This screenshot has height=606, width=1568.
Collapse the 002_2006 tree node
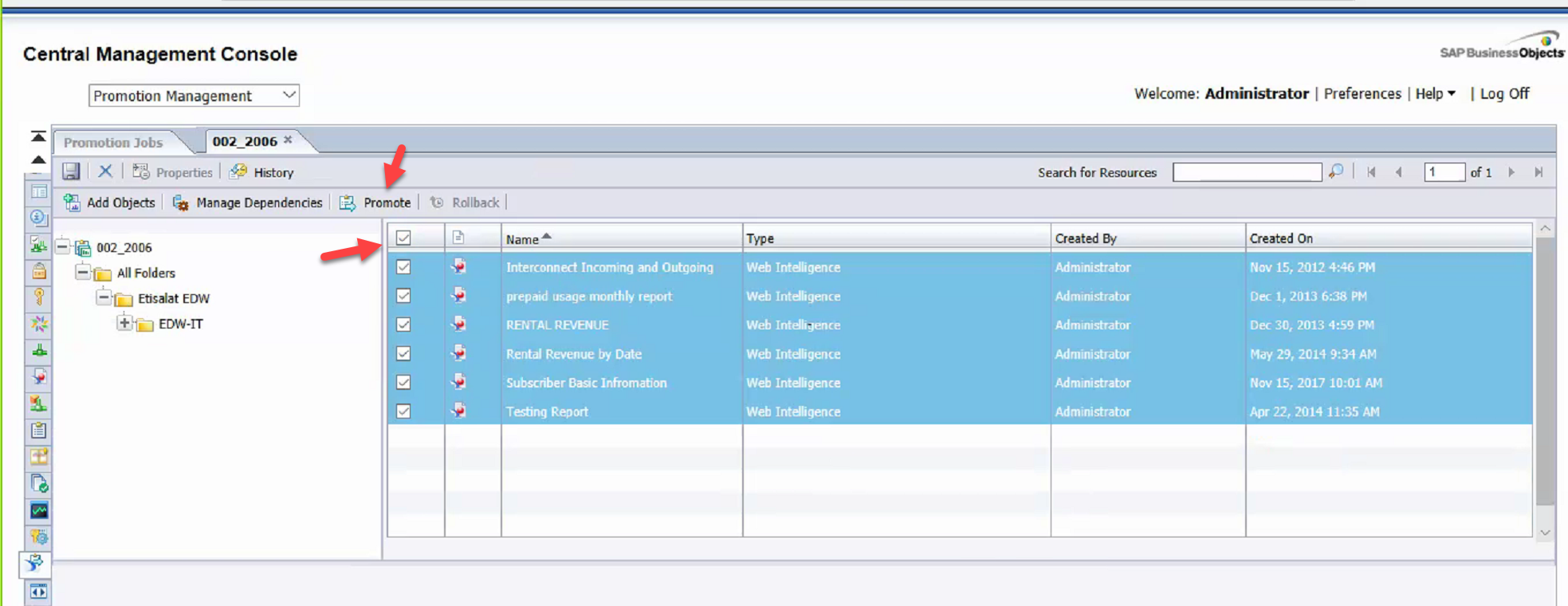[x=63, y=246]
